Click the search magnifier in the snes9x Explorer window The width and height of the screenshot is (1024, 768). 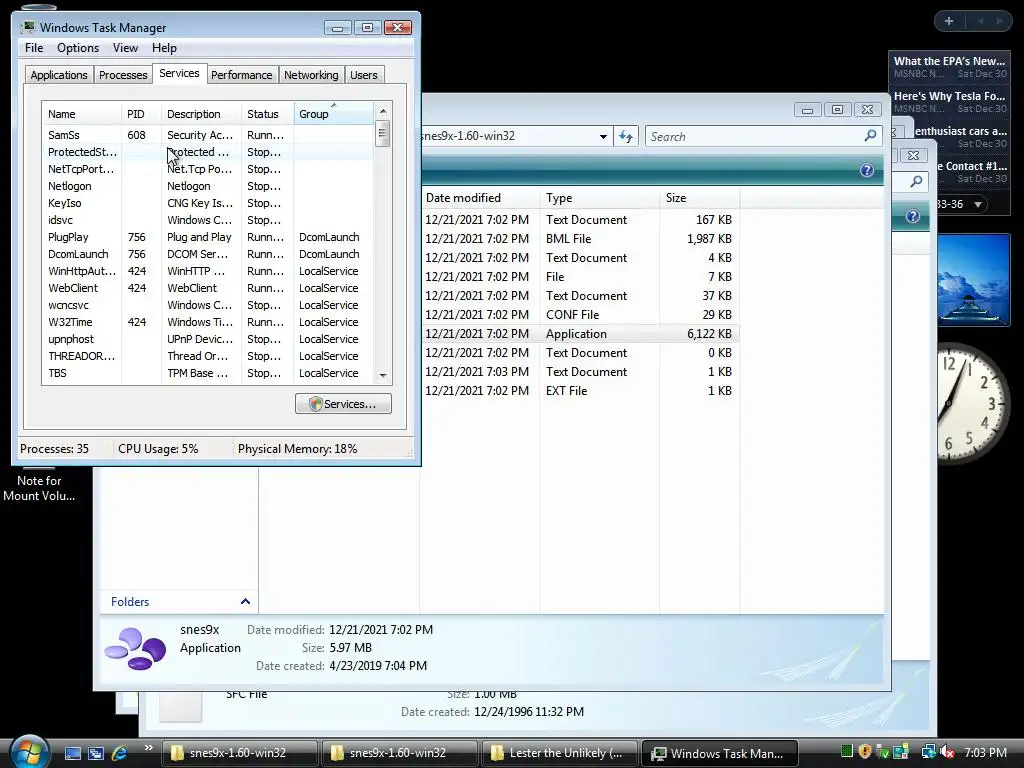(870, 136)
